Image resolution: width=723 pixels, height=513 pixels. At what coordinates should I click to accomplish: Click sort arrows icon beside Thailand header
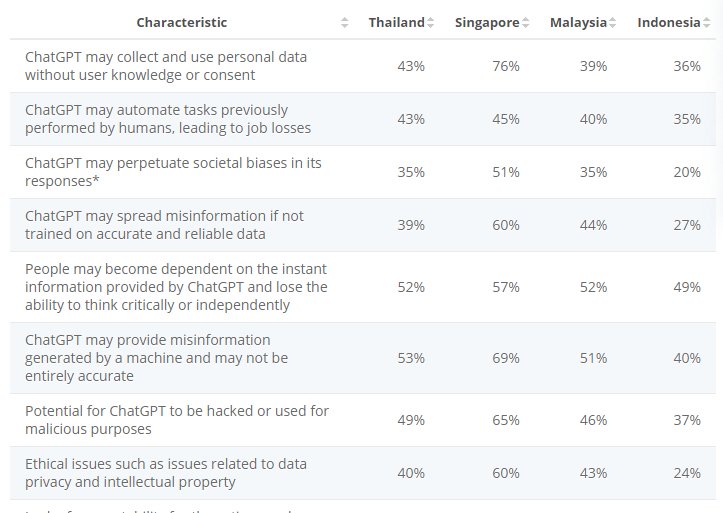coord(431,23)
